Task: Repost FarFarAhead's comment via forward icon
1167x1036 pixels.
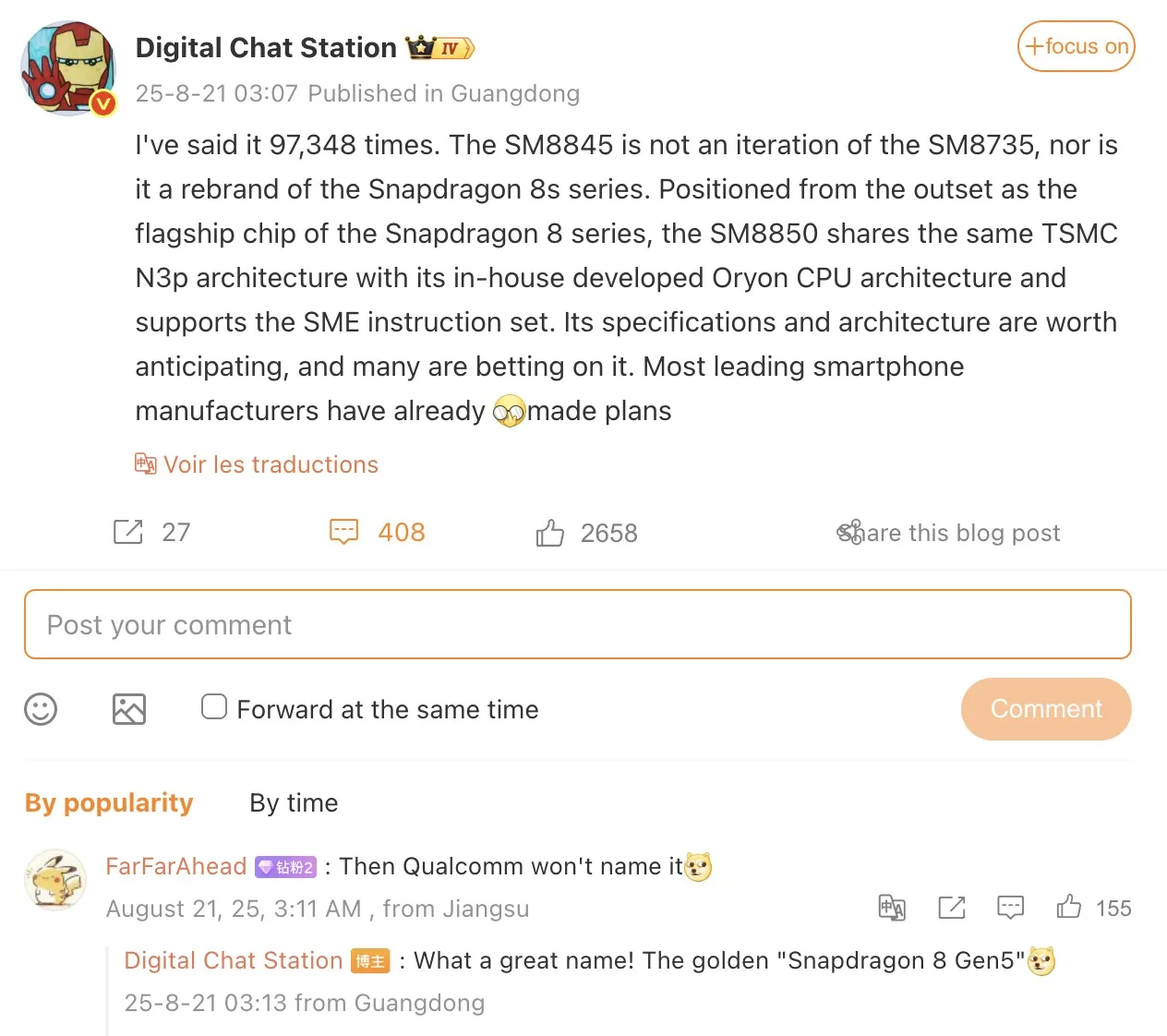Action: 951,908
